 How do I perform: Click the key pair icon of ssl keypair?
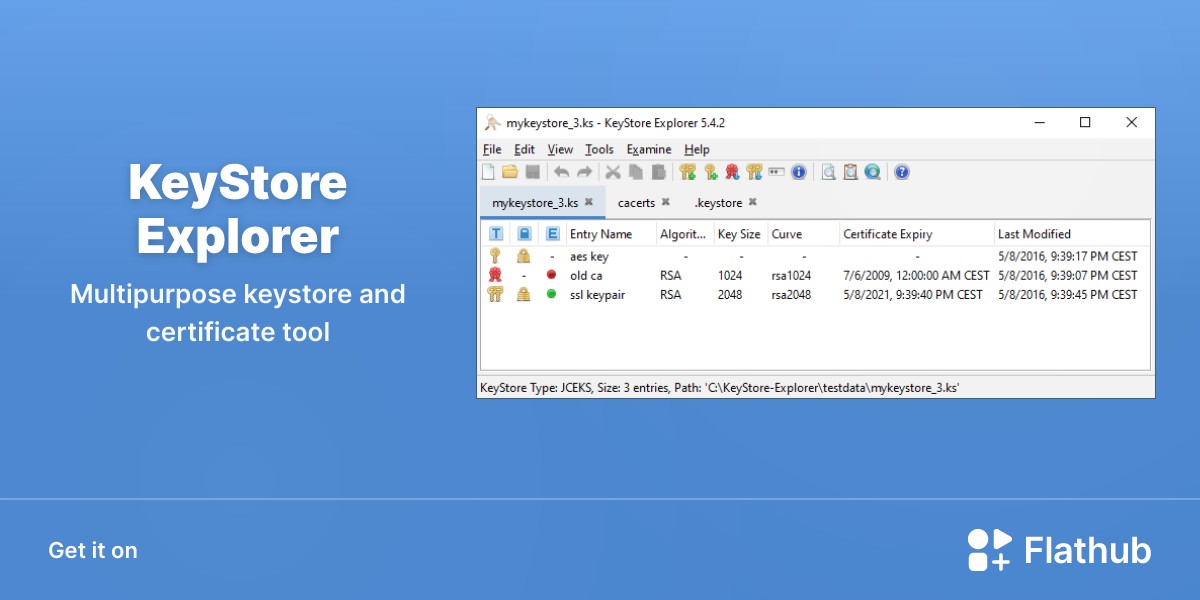click(x=494, y=294)
